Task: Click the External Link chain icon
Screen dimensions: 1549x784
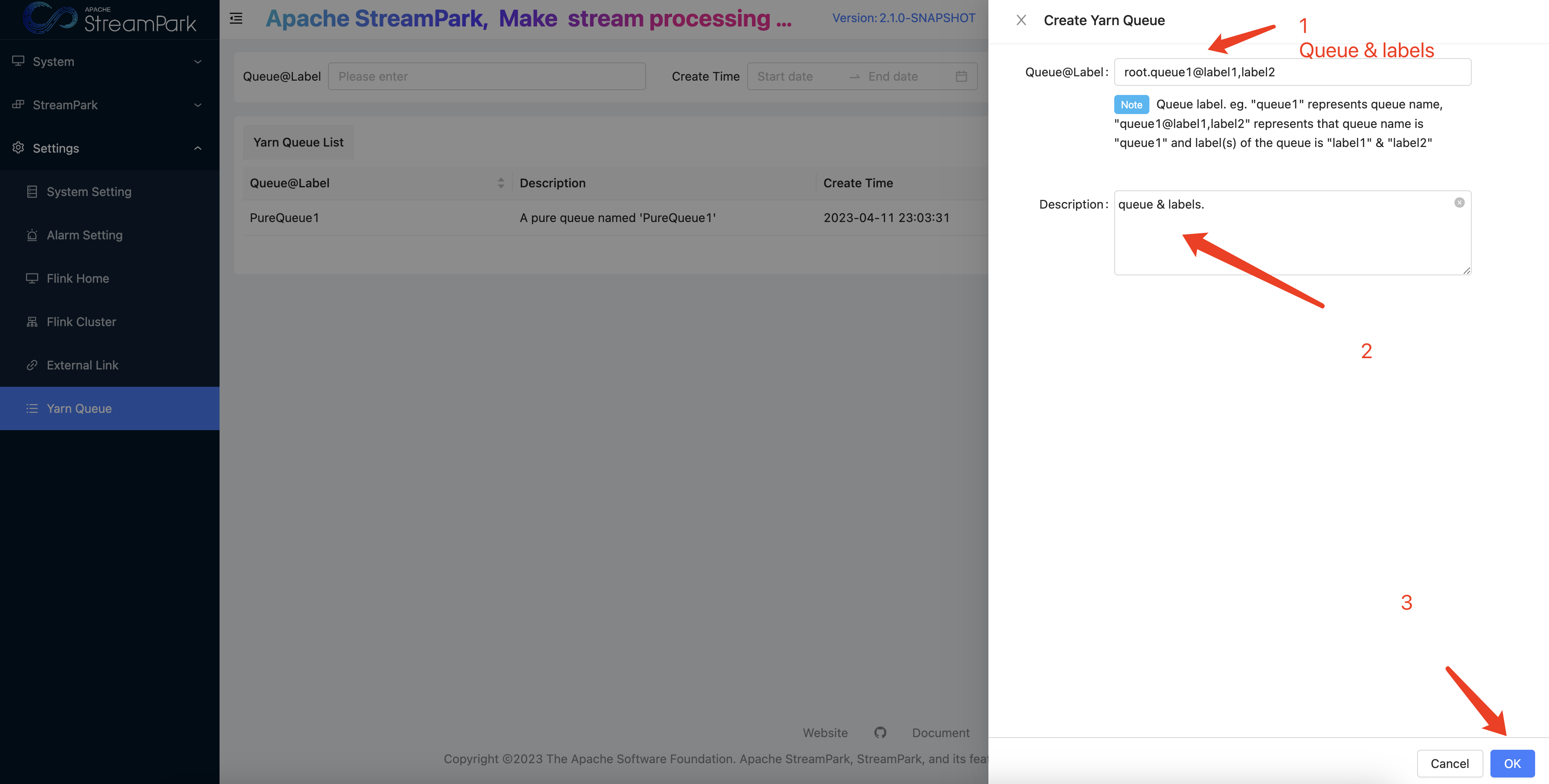Action: (x=32, y=365)
